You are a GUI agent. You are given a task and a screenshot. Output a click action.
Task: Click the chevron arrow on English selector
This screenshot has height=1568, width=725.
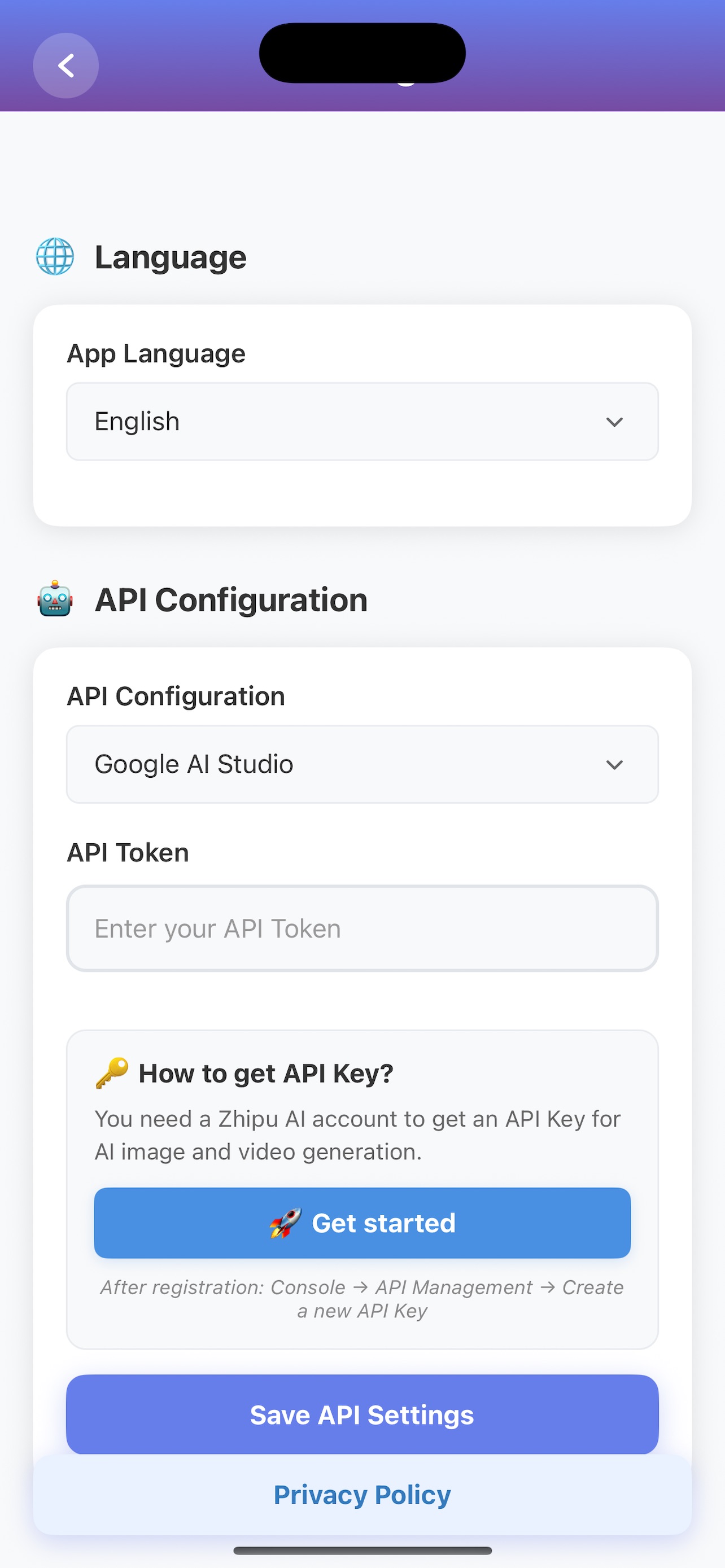coord(614,422)
